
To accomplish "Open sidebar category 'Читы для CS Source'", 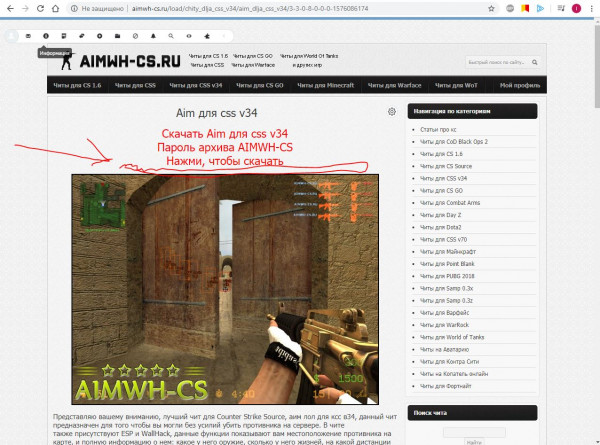I will point(446,166).
